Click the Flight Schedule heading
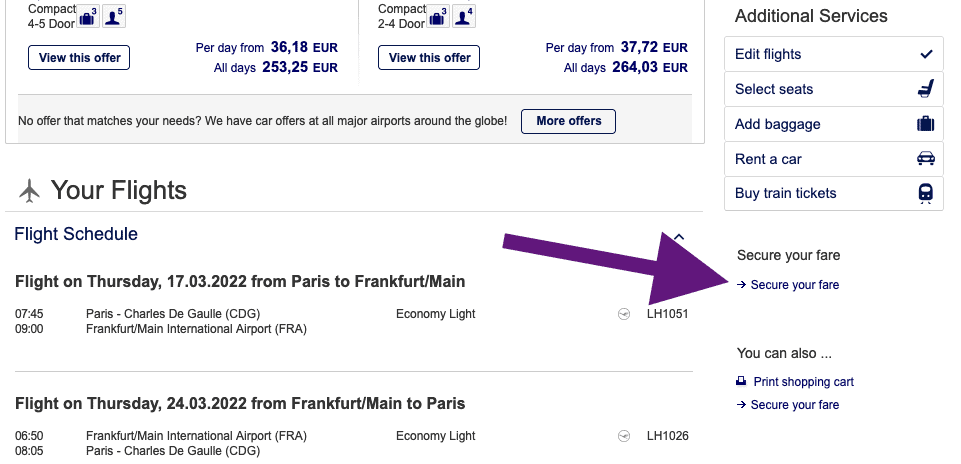Viewport: 961px width, 464px height. [x=76, y=234]
